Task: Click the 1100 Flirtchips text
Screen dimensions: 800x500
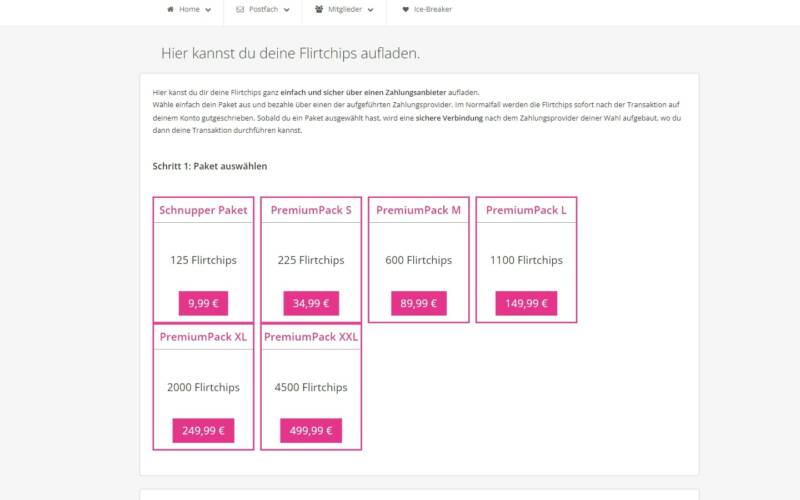Action: point(527,260)
